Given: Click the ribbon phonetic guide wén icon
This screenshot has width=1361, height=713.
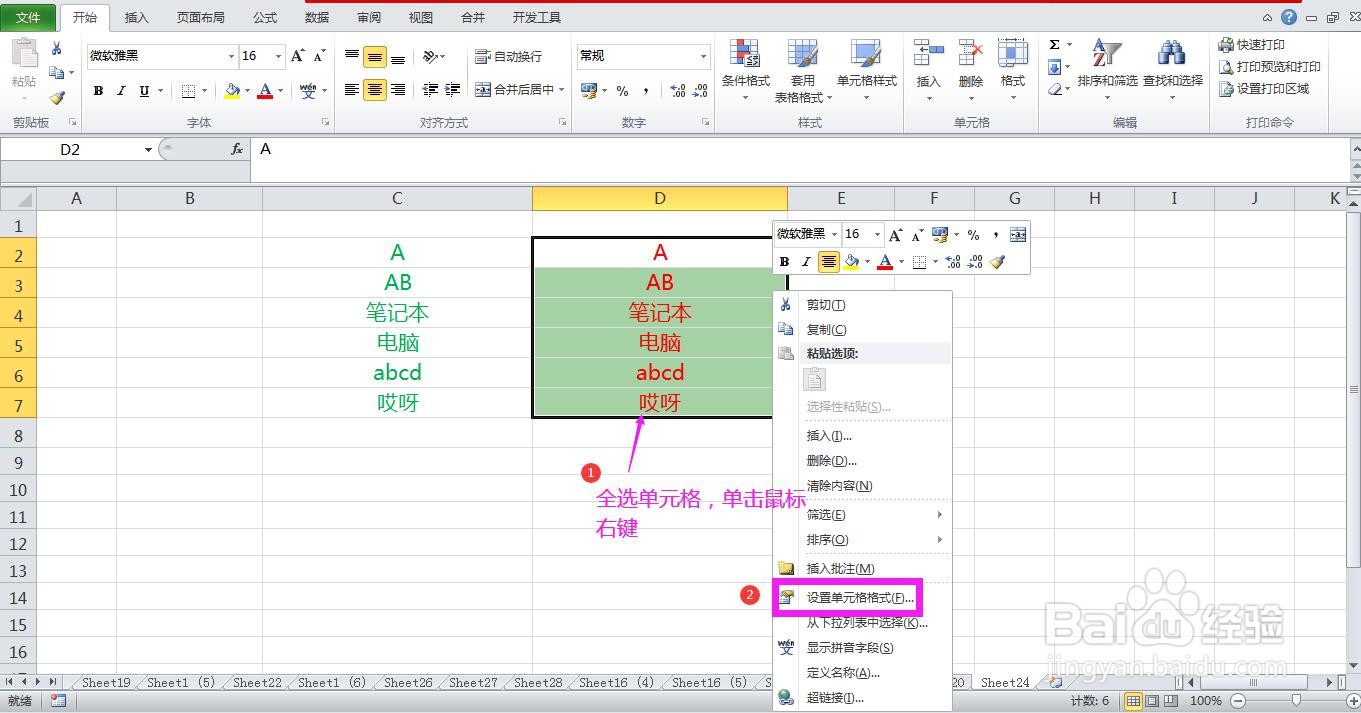Looking at the screenshot, I should click(308, 91).
